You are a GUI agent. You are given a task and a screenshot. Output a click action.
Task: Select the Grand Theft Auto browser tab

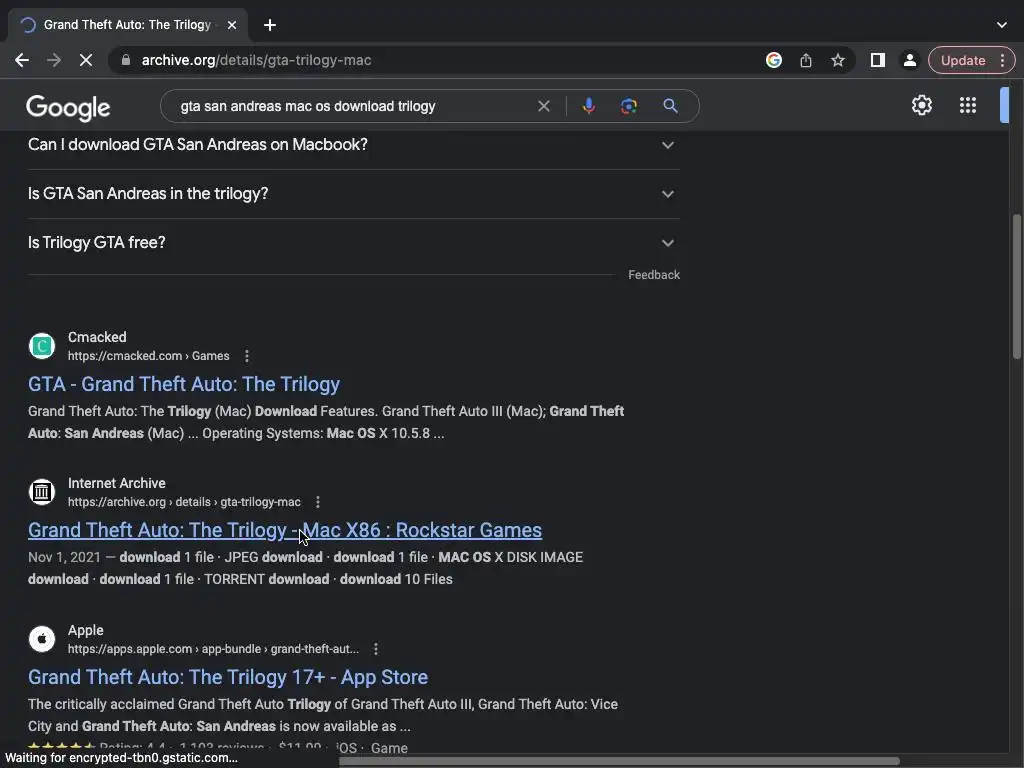coord(128,25)
